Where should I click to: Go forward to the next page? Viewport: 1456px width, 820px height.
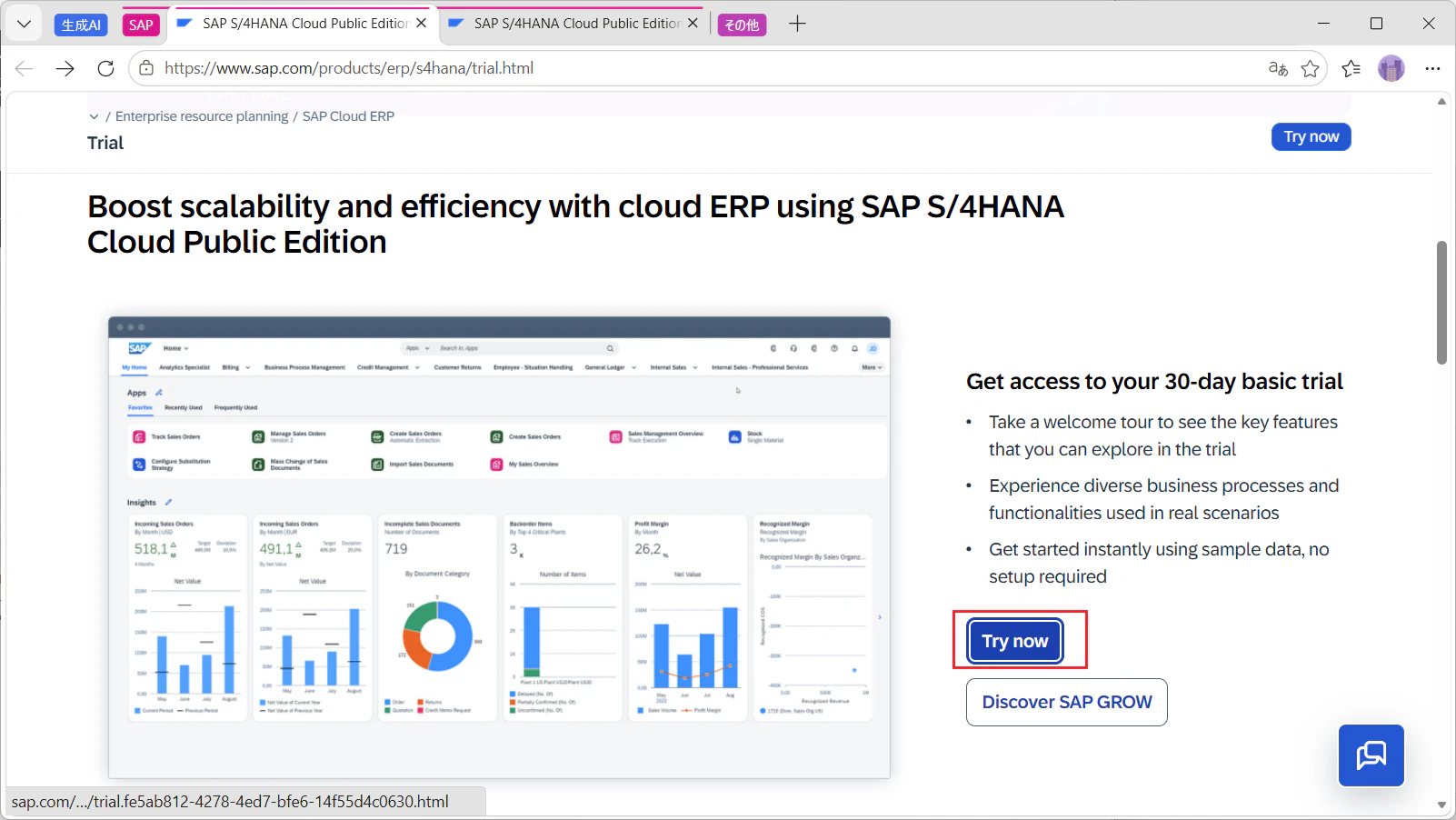coord(65,68)
